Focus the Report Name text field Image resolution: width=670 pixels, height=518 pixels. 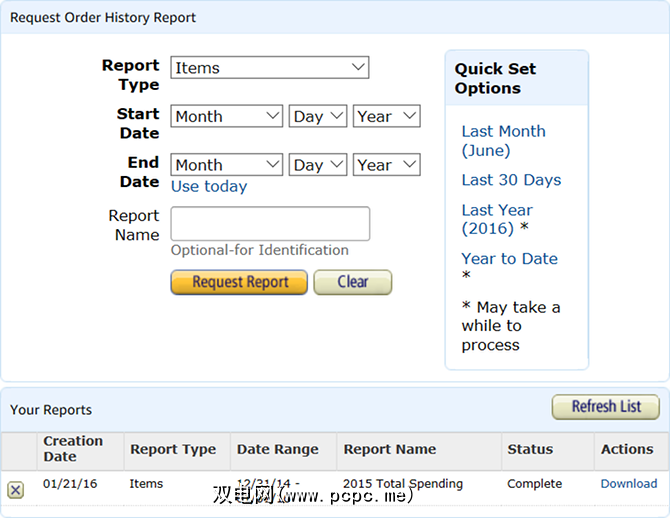click(270, 224)
